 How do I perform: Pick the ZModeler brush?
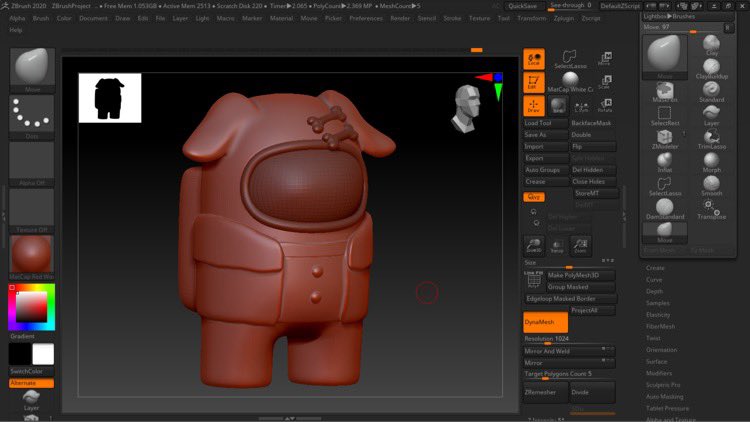[665, 139]
